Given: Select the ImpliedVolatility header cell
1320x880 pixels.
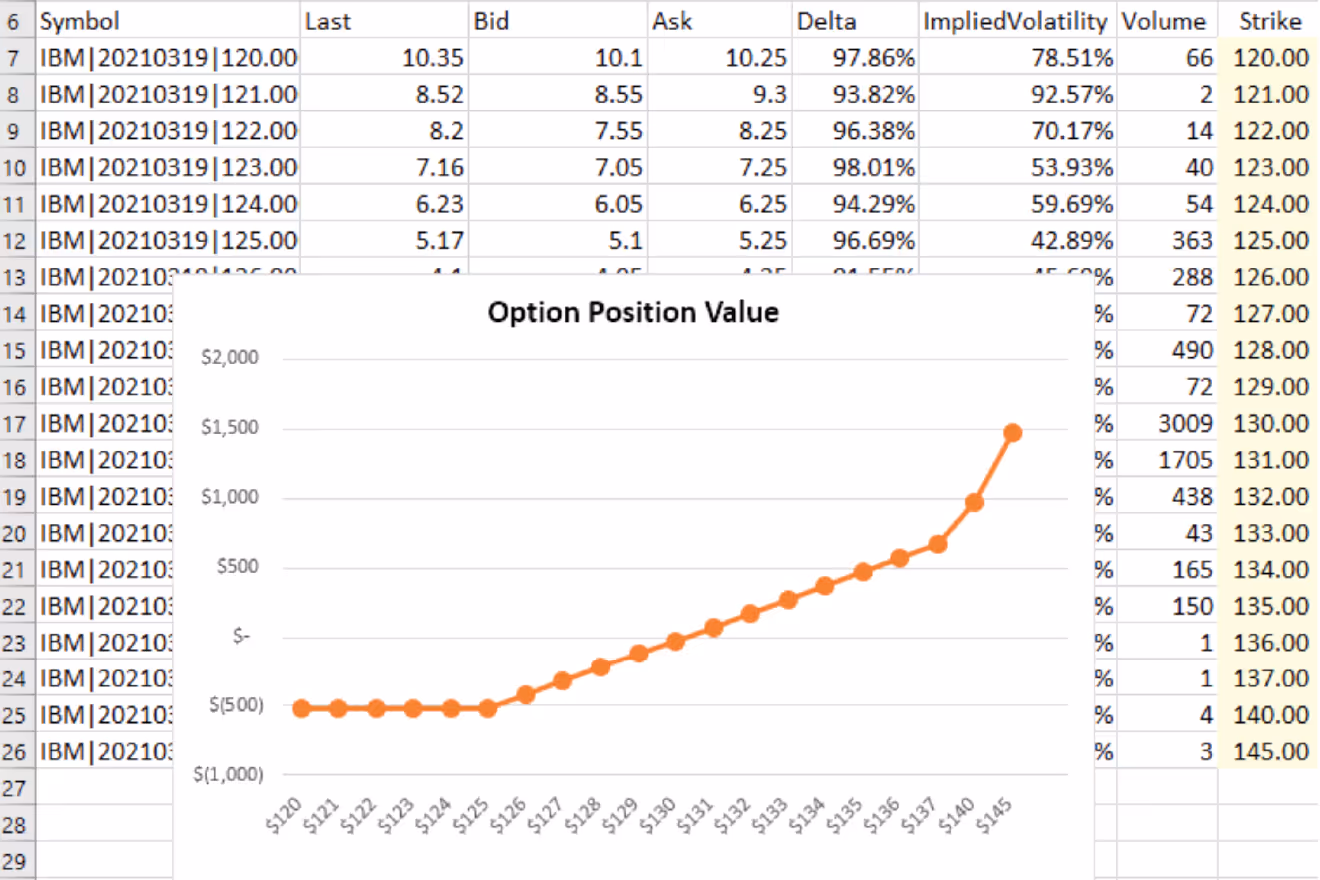Looking at the screenshot, I should pos(1014,20).
